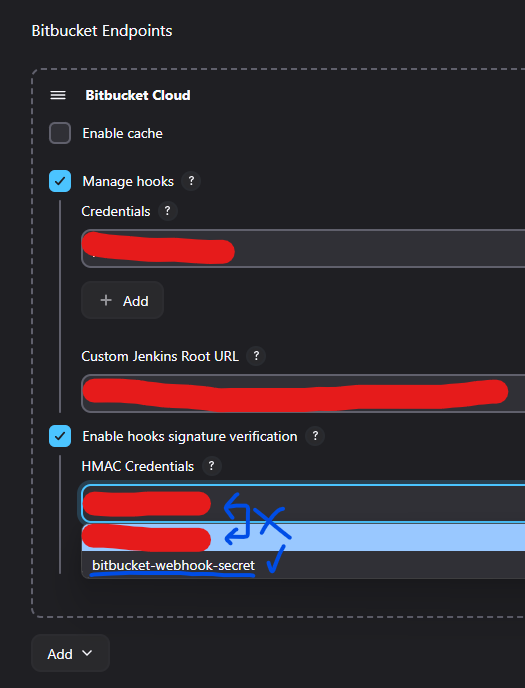Click the Custom Jenkins Root URL label
Image resolution: width=525 pixels, height=688 pixels.
point(160,356)
